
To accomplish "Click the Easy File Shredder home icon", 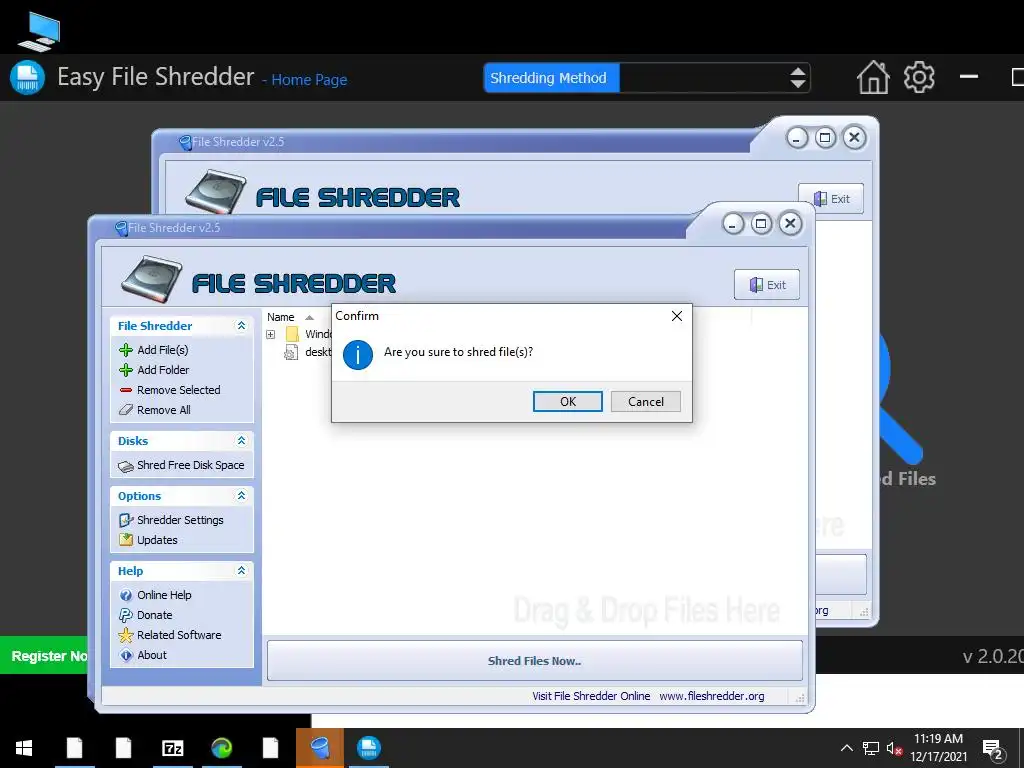I will 873,78.
